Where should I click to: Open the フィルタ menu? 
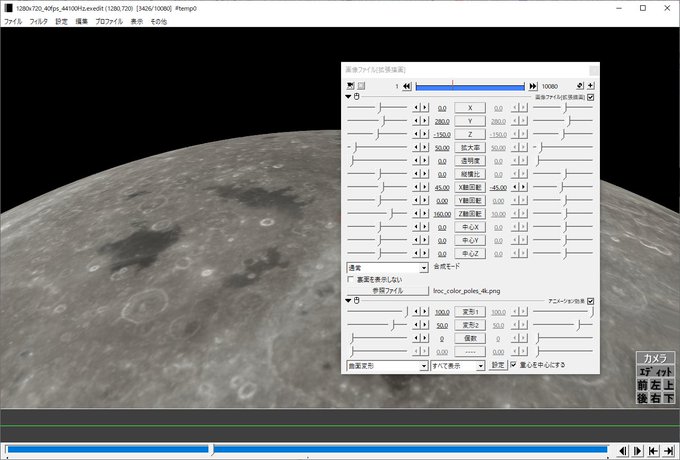point(39,21)
